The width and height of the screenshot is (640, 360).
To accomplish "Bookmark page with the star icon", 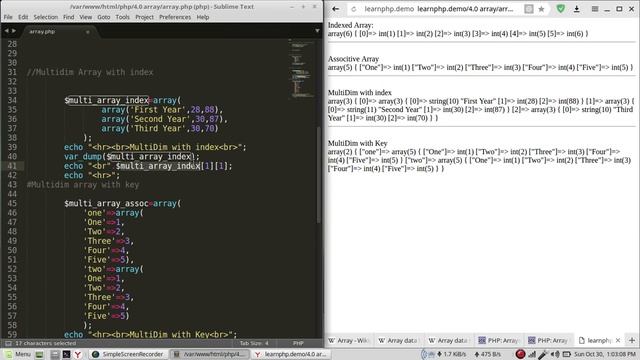I will (541, 9).
